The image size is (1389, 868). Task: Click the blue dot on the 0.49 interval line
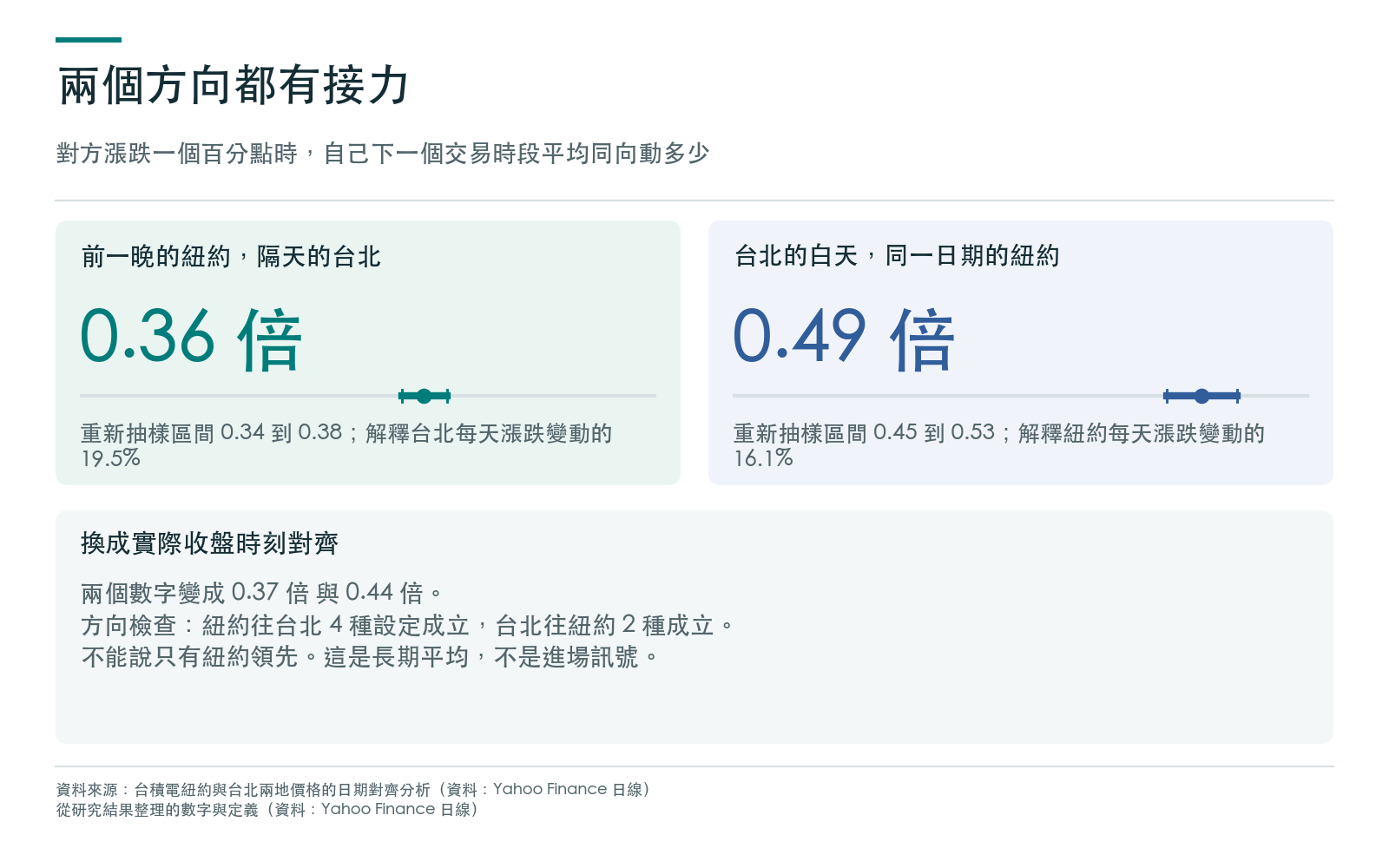(x=1201, y=397)
